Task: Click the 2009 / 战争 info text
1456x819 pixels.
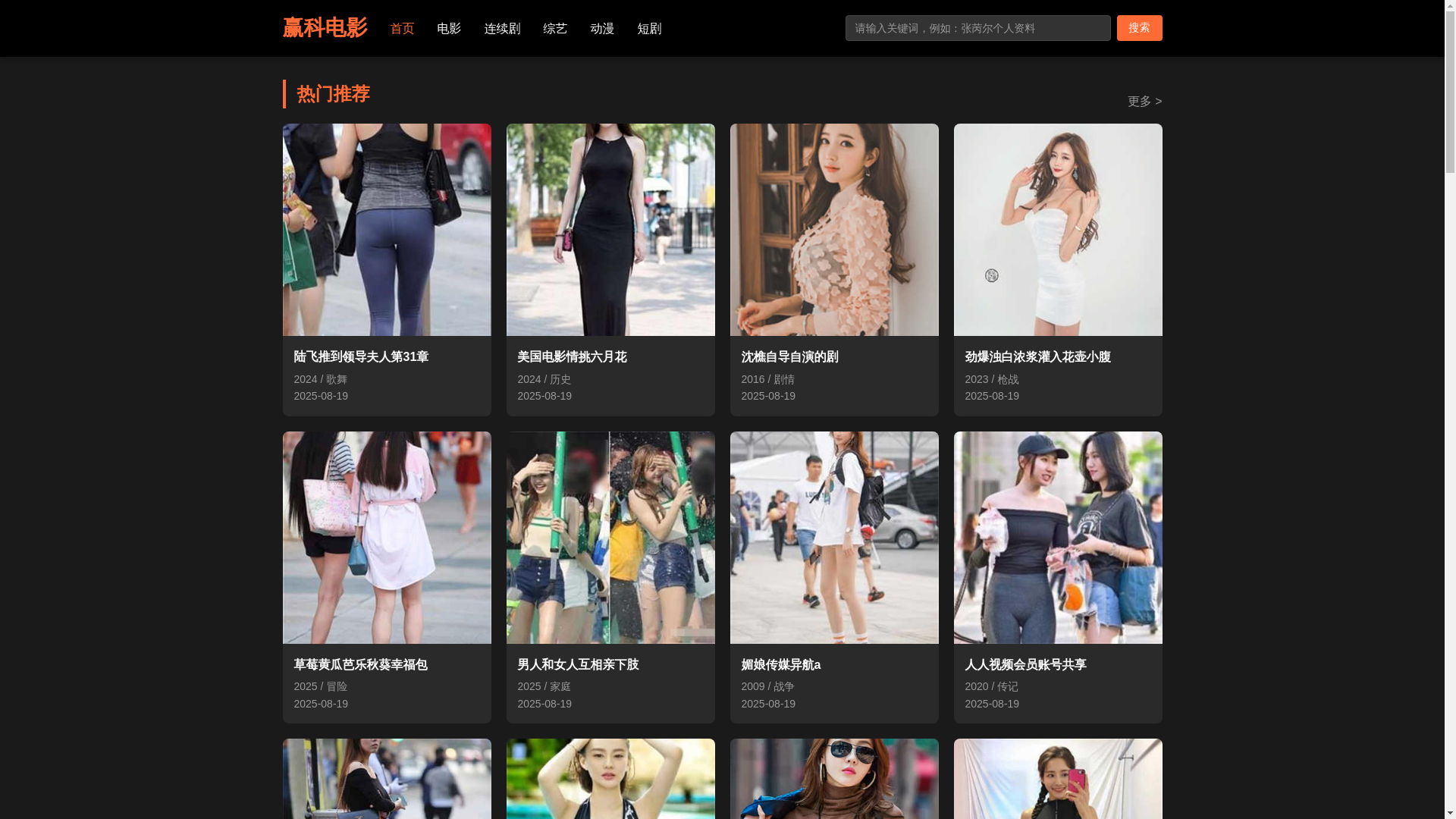Action: [768, 686]
